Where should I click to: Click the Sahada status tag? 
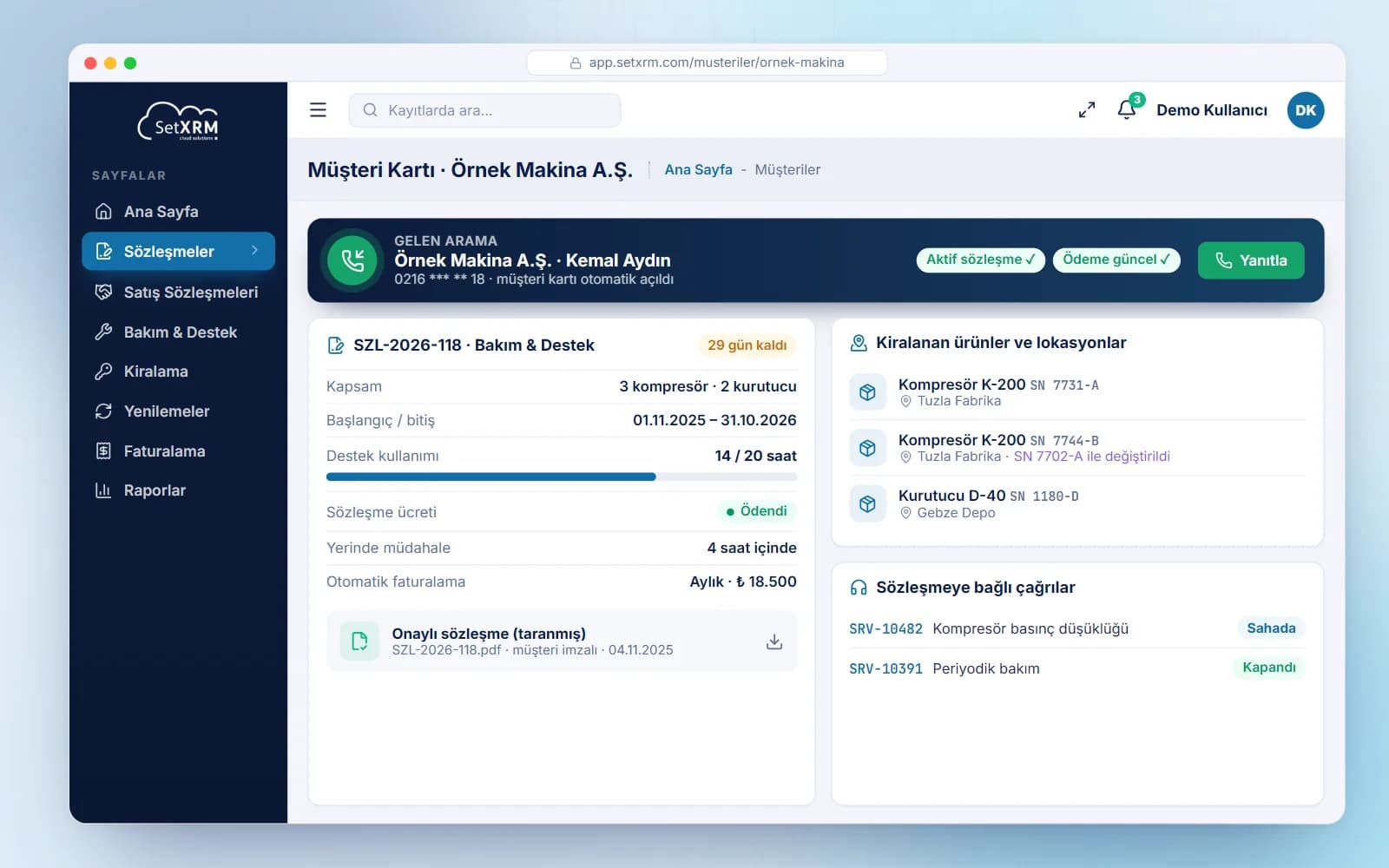pos(1271,628)
